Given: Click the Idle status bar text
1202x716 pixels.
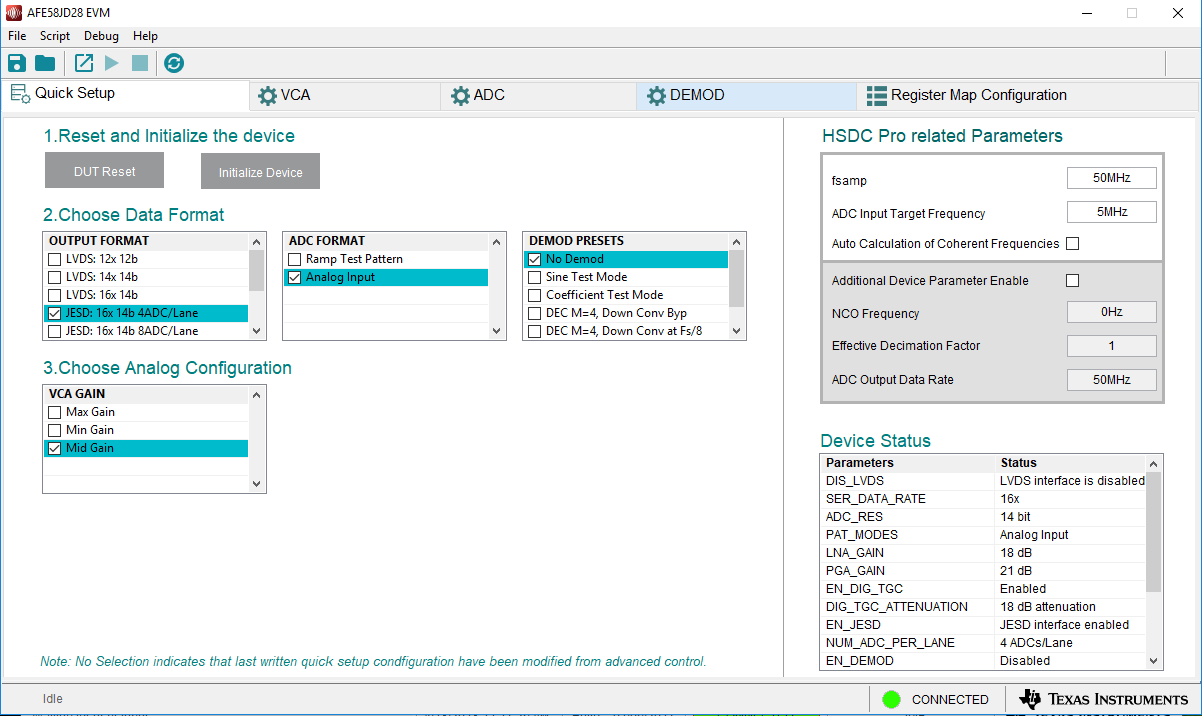Looking at the screenshot, I should click(52, 699).
